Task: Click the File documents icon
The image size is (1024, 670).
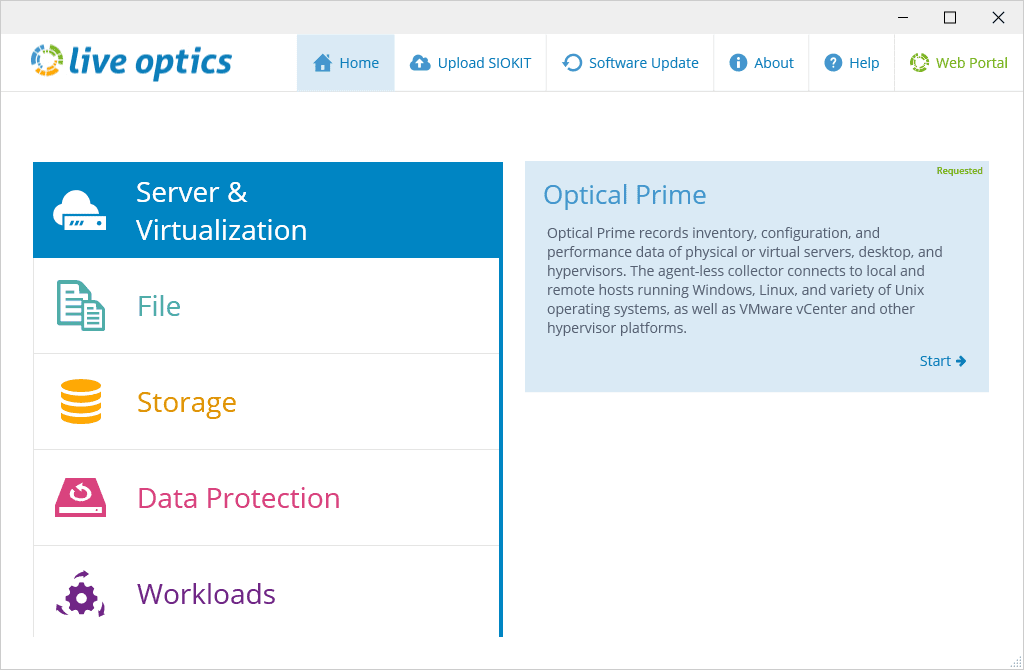Action: (80, 306)
